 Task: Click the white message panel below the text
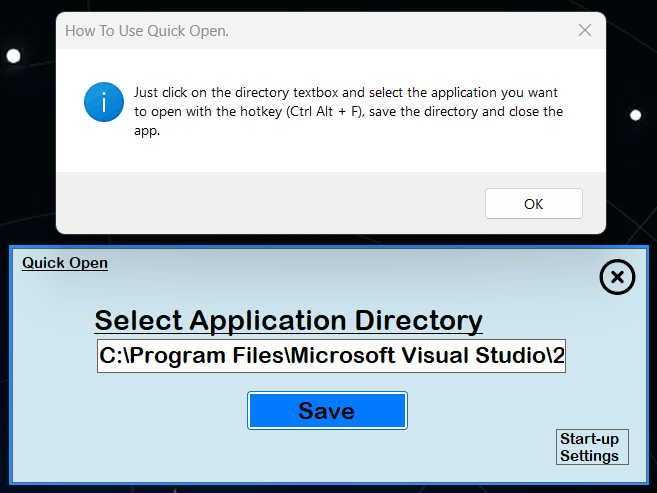coord(330,155)
